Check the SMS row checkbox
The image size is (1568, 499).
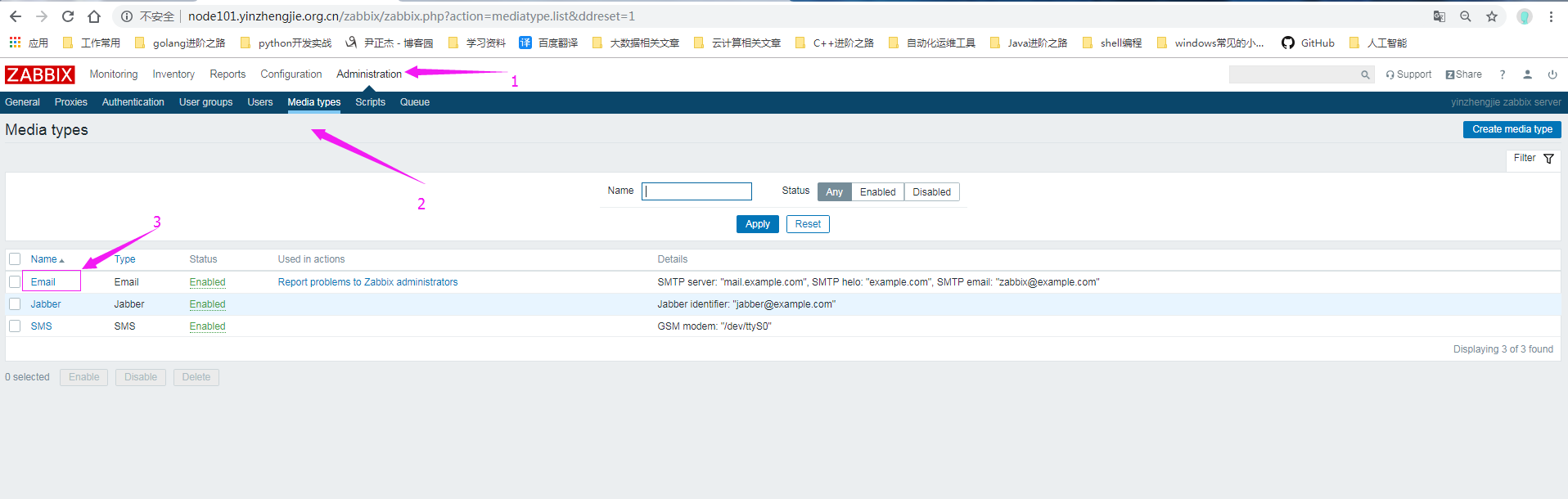15,326
